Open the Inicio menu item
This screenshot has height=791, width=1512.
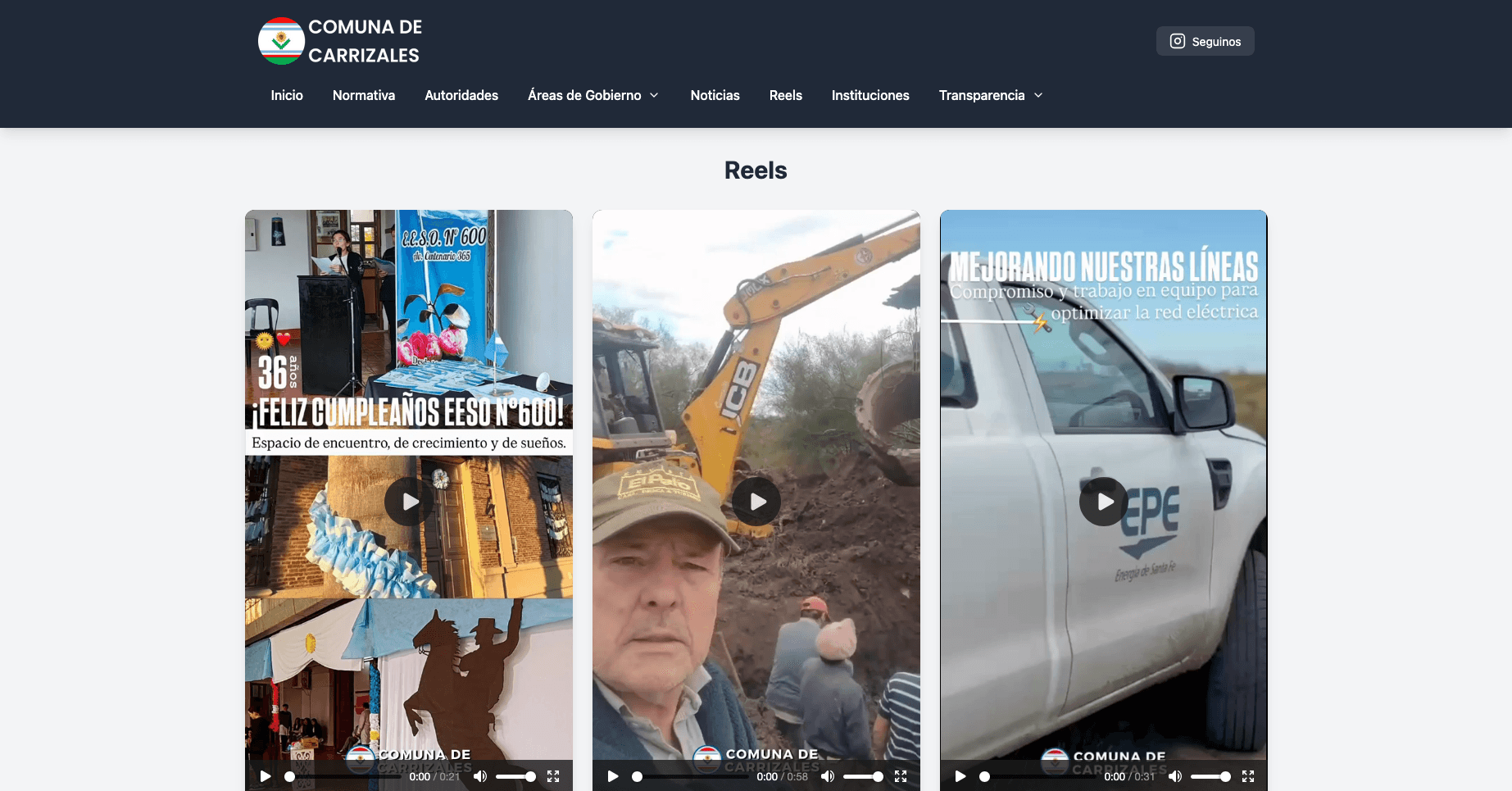click(287, 95)
